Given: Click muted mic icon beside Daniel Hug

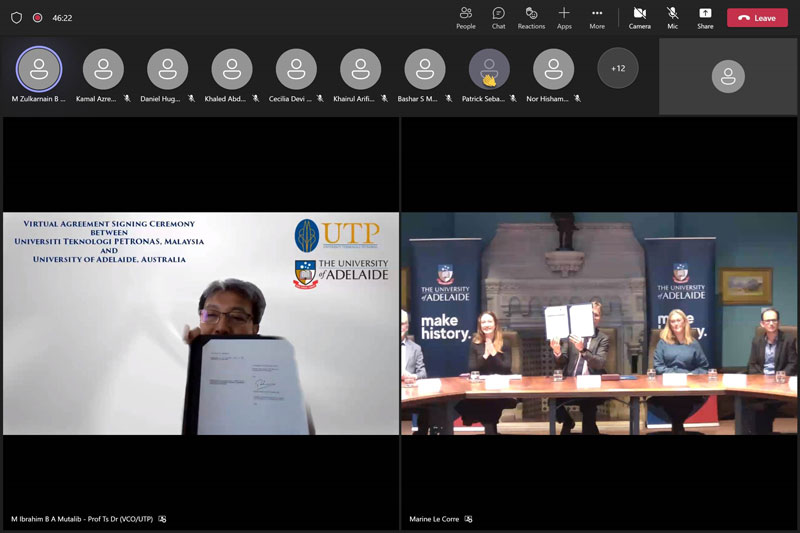Looking at the screenshot, I should [x=191, y=98].
